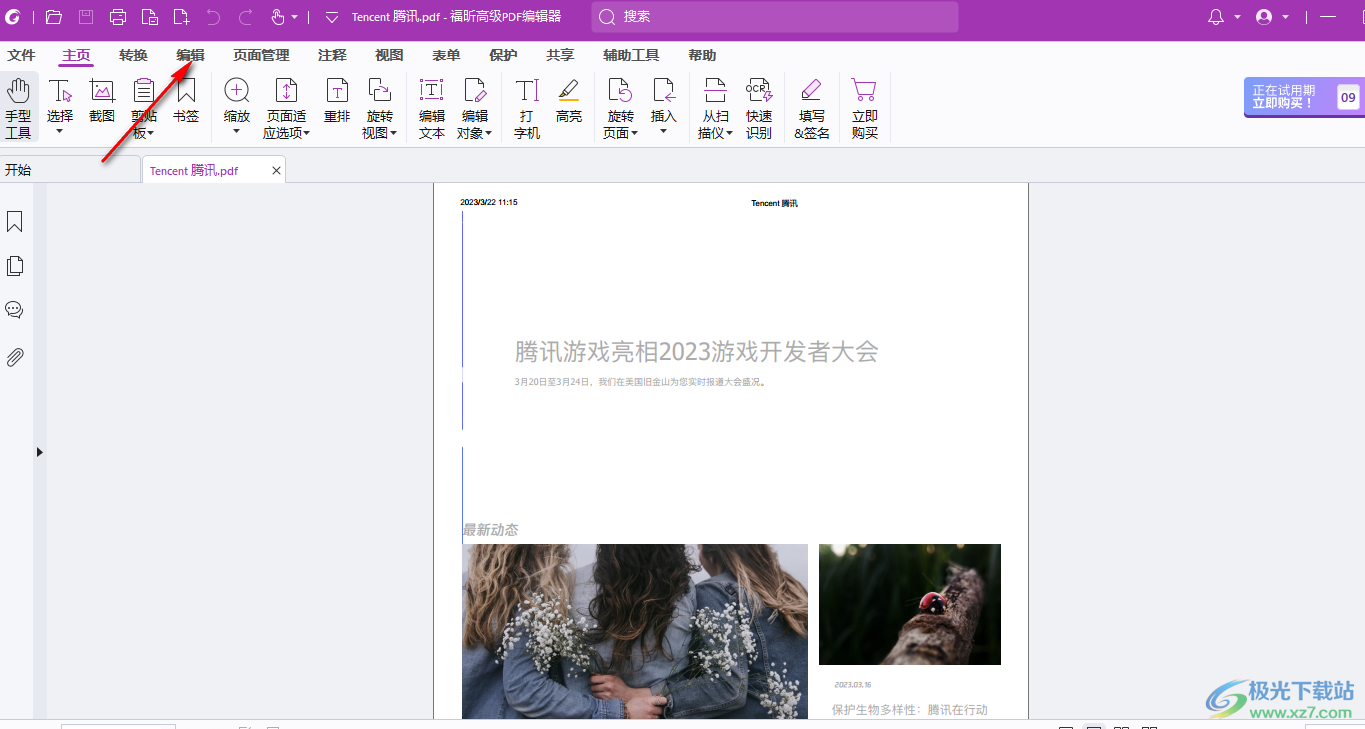Expand the left navigation panel arrow
Viewport: 1365px width, 729px height.
40,452
